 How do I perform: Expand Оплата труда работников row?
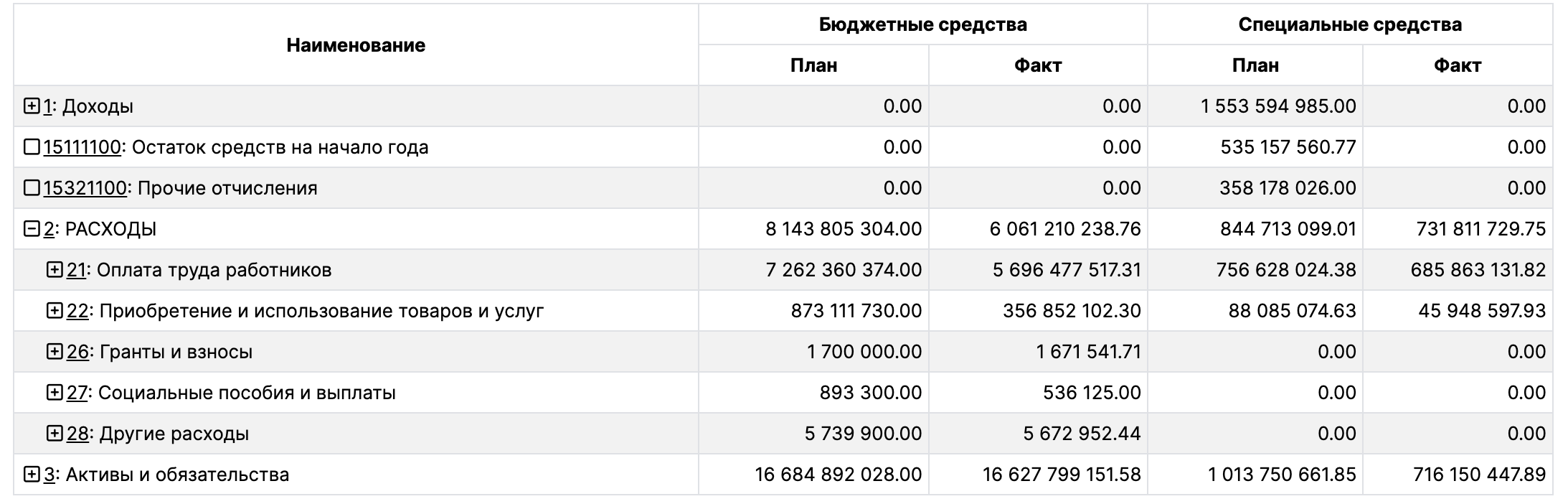pos(55,270)
